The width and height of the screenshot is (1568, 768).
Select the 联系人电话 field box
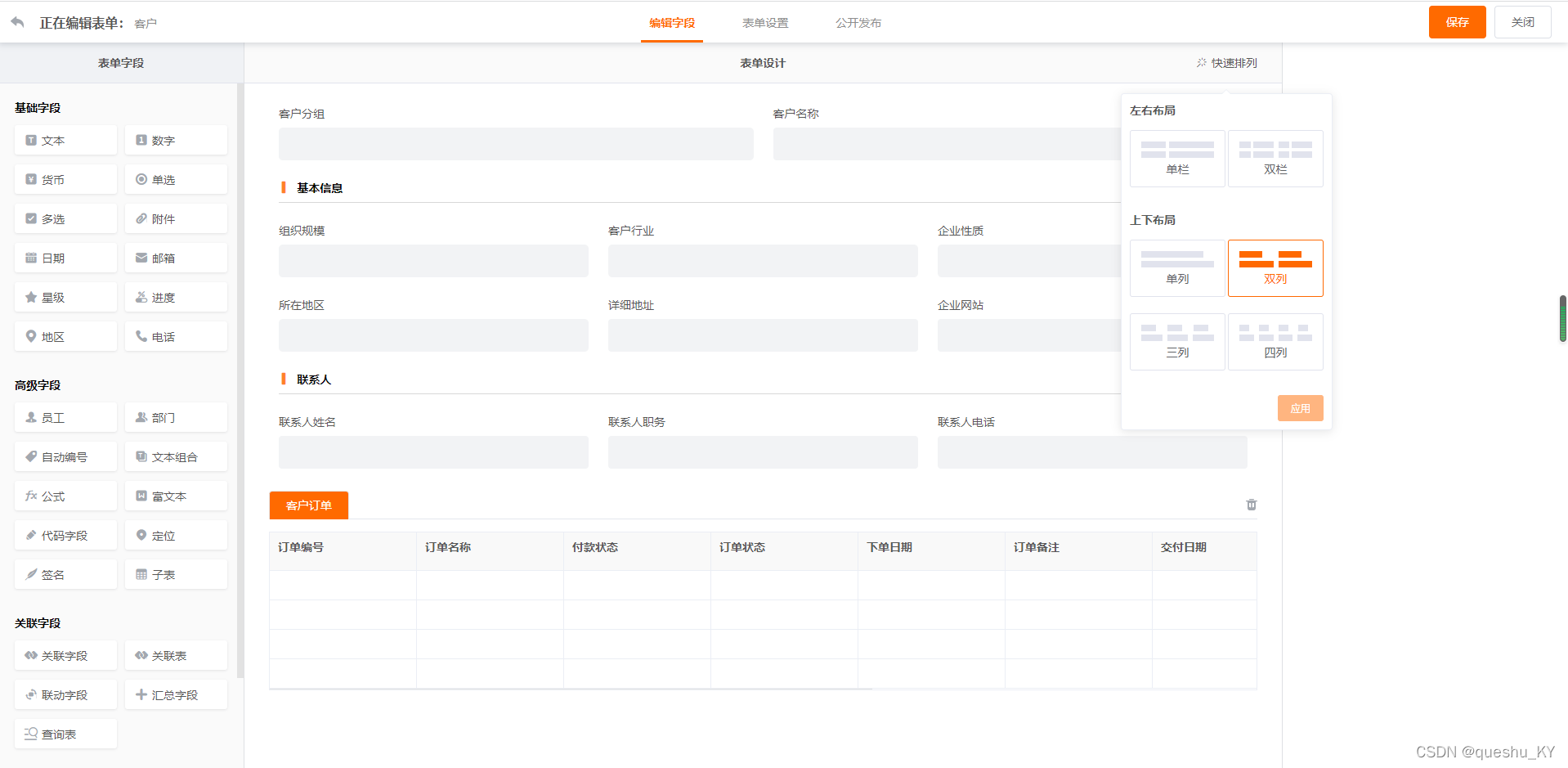coord(1092,452)
